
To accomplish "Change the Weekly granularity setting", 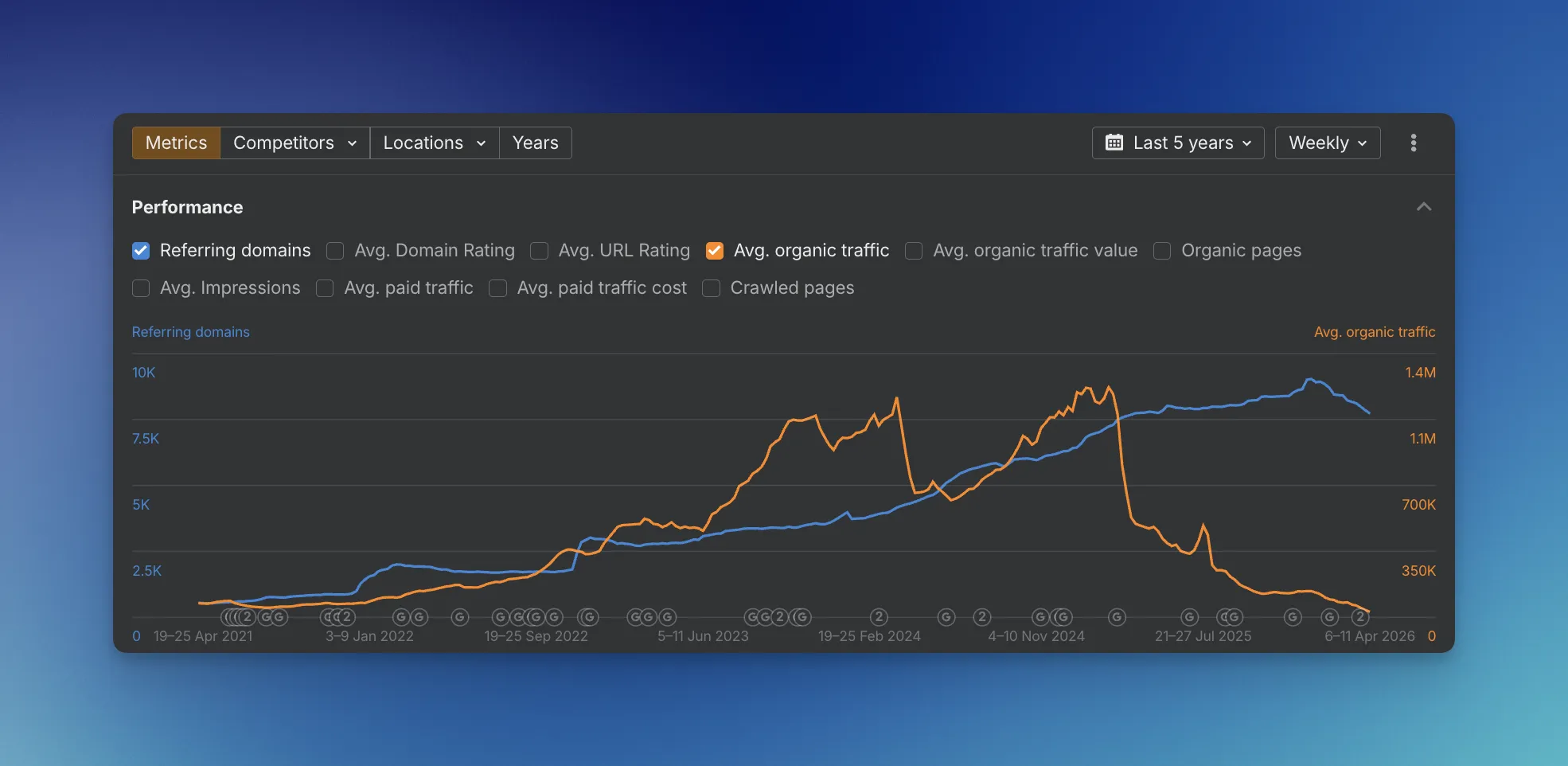I will [x=1327, y=143].
